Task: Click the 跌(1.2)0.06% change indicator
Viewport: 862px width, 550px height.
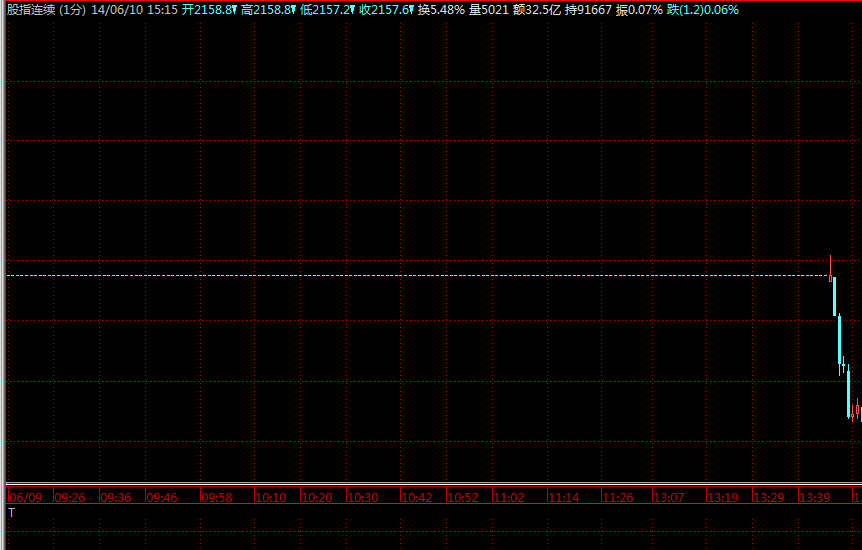Action: pyautogui.click(x=703, y=9)
